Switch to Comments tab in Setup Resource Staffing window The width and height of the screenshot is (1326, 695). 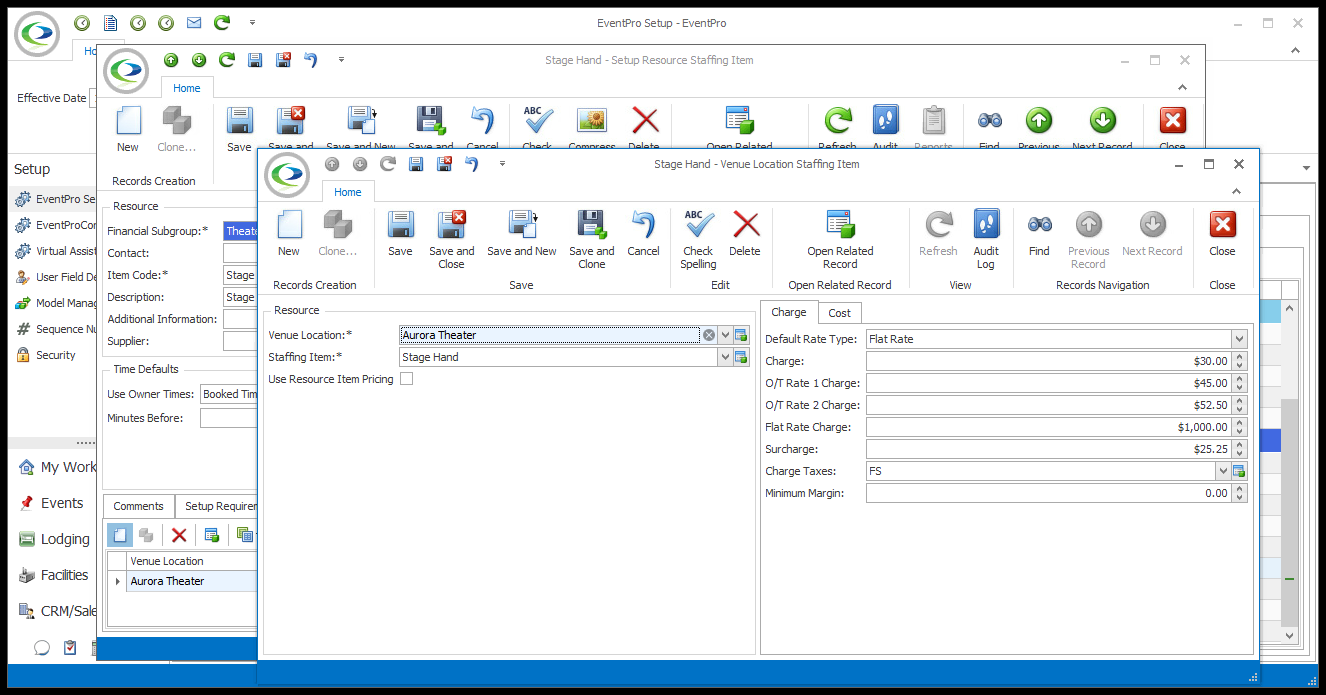(138, 506)
